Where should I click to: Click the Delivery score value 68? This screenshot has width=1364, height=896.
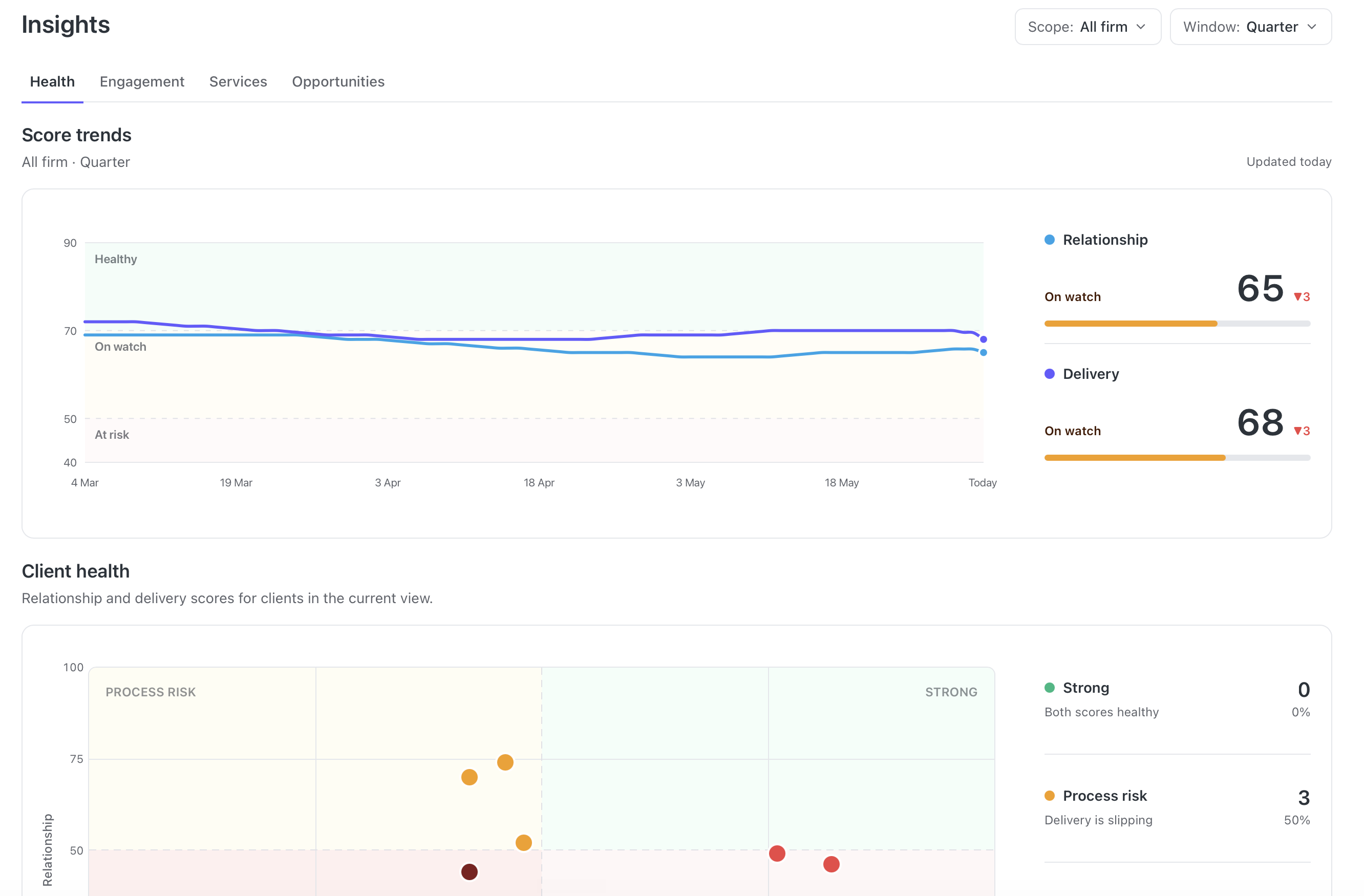1260,422
